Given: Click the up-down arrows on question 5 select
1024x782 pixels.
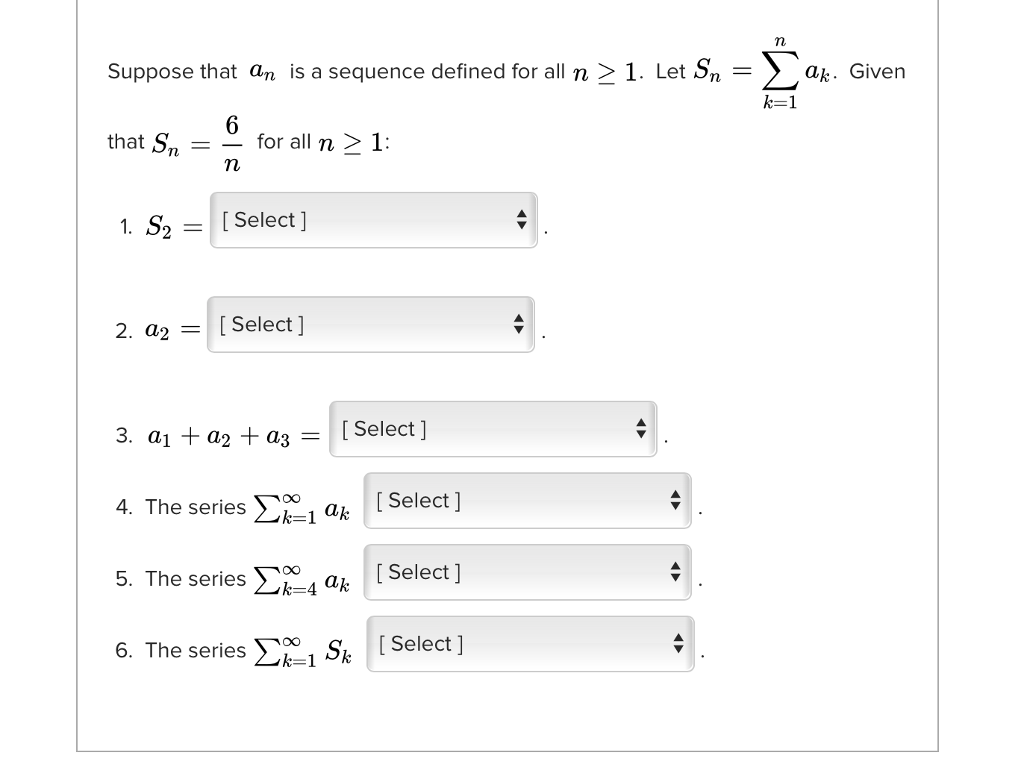Looking at the screenshot, I should coord(675,572).
